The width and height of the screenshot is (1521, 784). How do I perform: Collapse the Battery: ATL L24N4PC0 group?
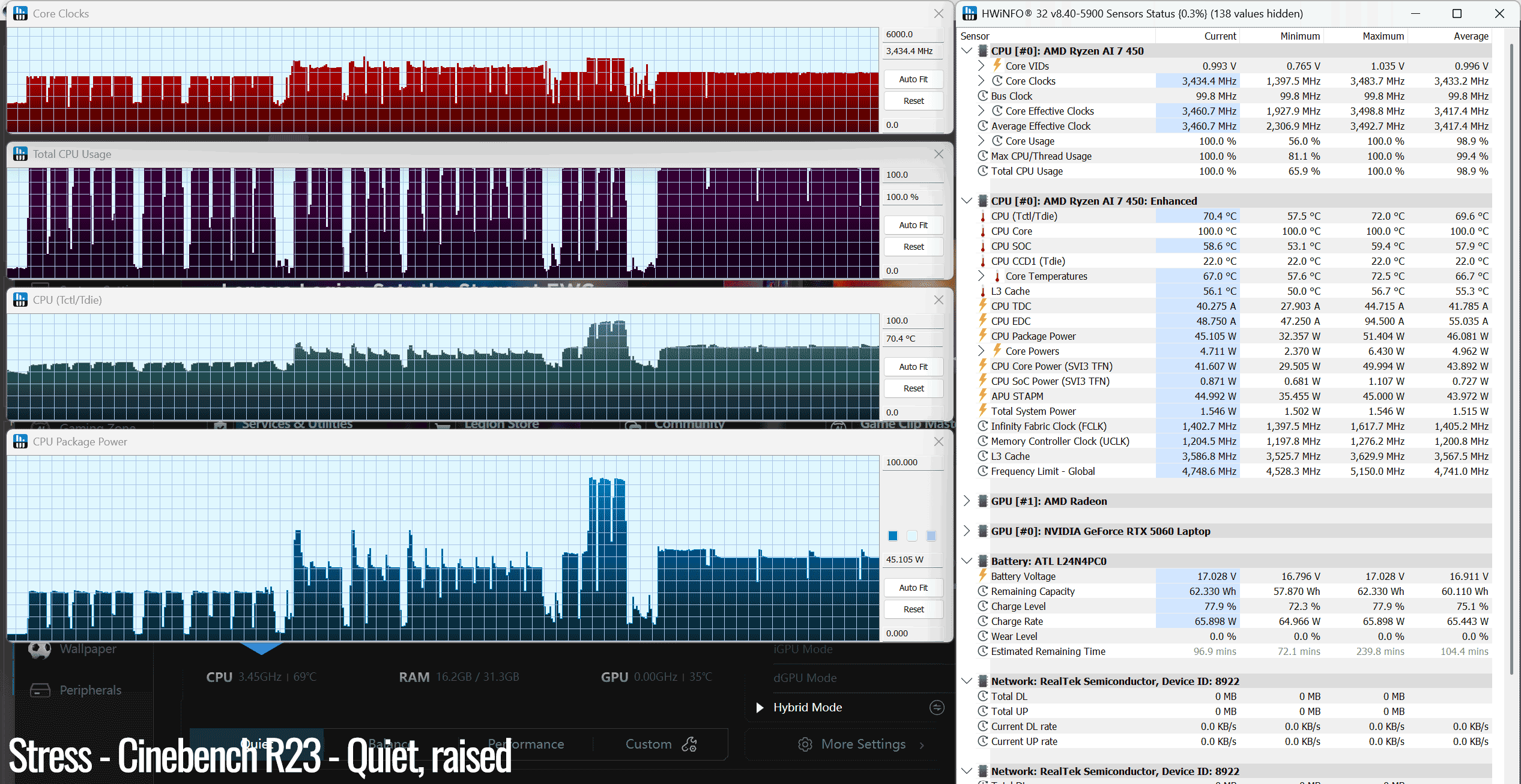(x=967, y=561)
